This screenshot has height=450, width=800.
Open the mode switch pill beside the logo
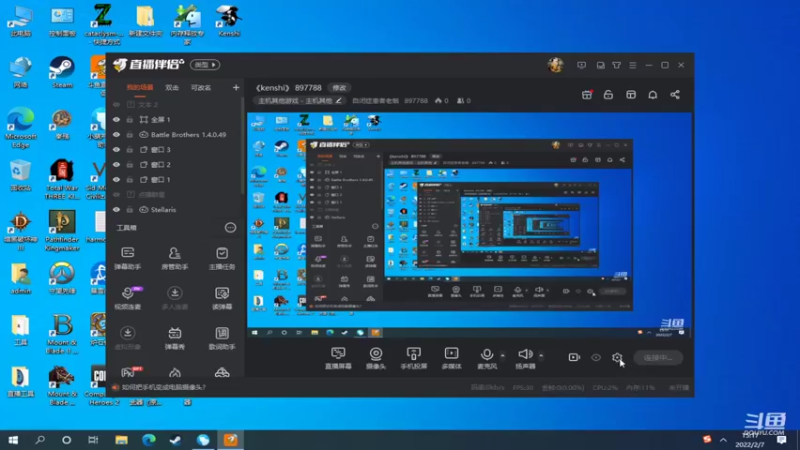click(205, 65)
